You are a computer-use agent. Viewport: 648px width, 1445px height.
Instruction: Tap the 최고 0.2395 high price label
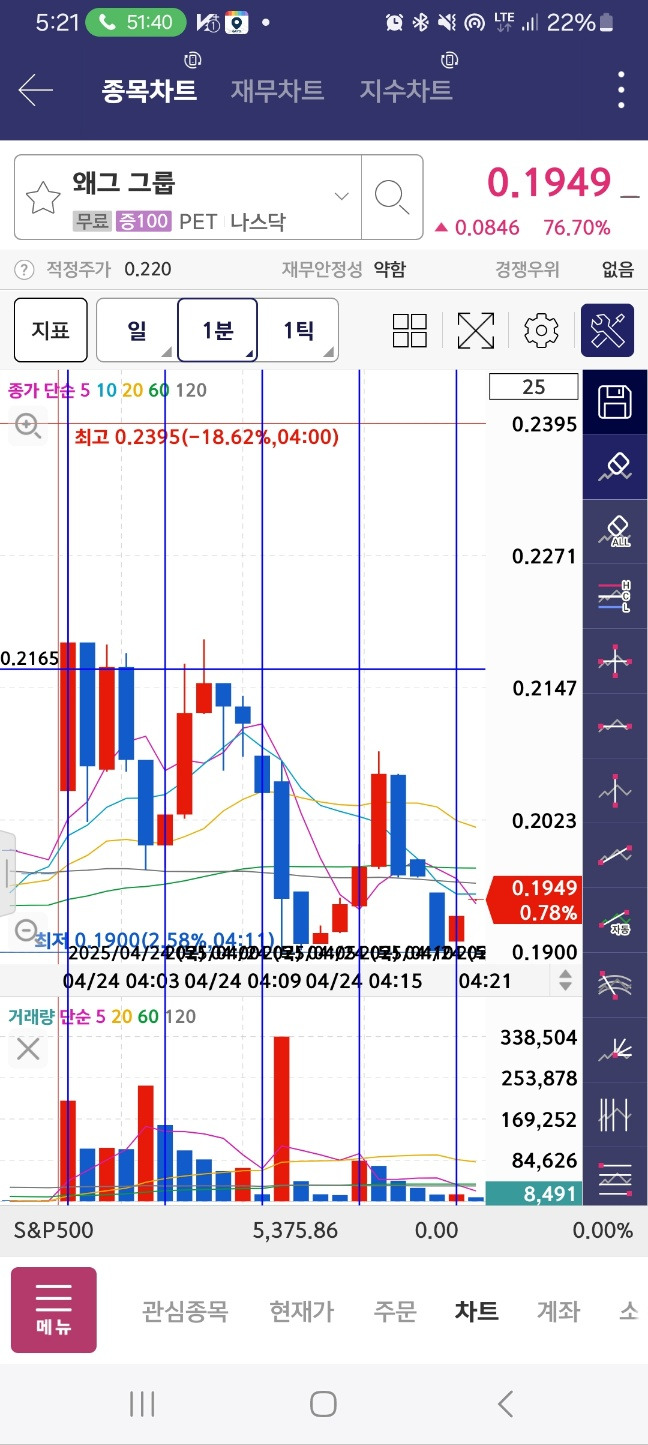206,437
